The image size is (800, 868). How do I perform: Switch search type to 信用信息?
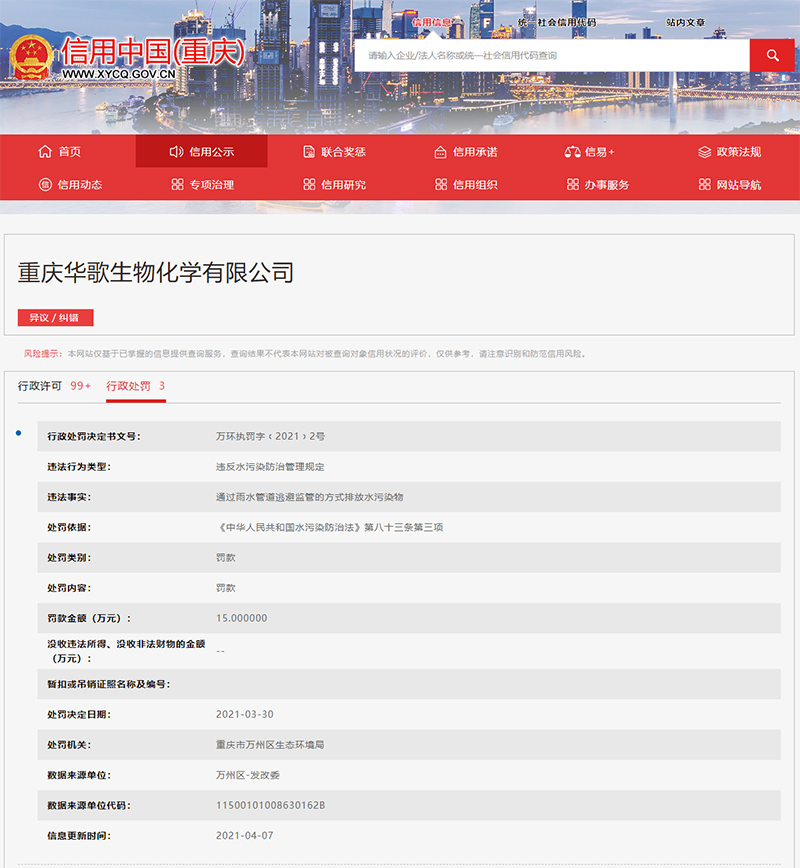click(x=432, y=22)
